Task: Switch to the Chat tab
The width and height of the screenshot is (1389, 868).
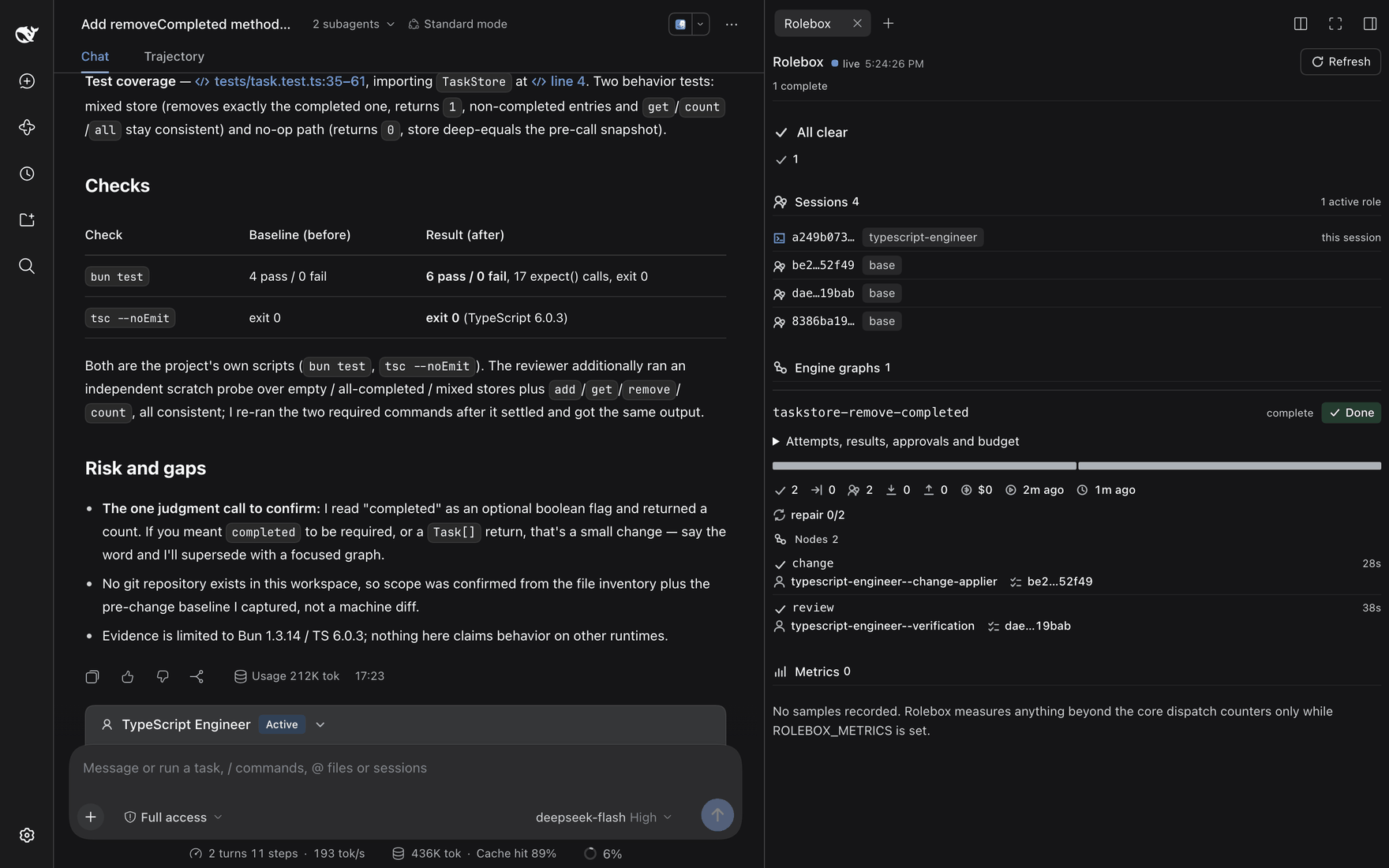Action: [x=95, y=57]
